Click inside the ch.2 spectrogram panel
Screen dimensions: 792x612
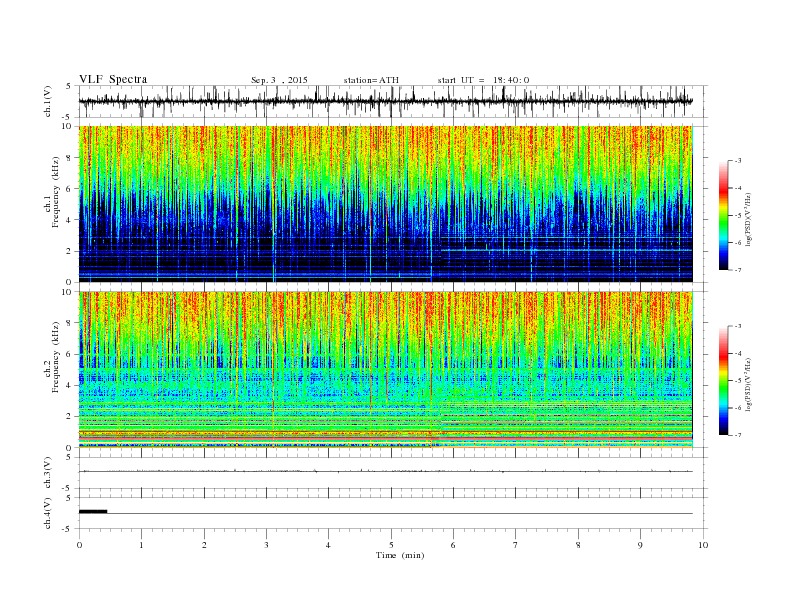(x=386, y=369)
